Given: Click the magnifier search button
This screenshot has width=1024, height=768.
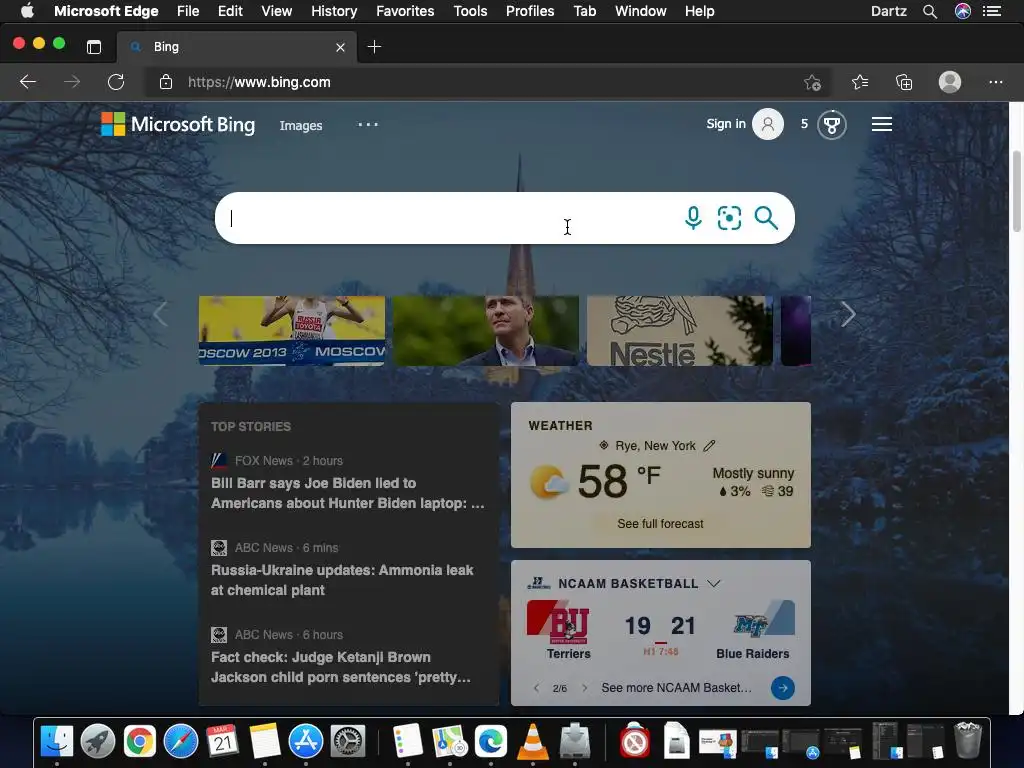Looking at the screenshot, I should (x=766, y=217).
